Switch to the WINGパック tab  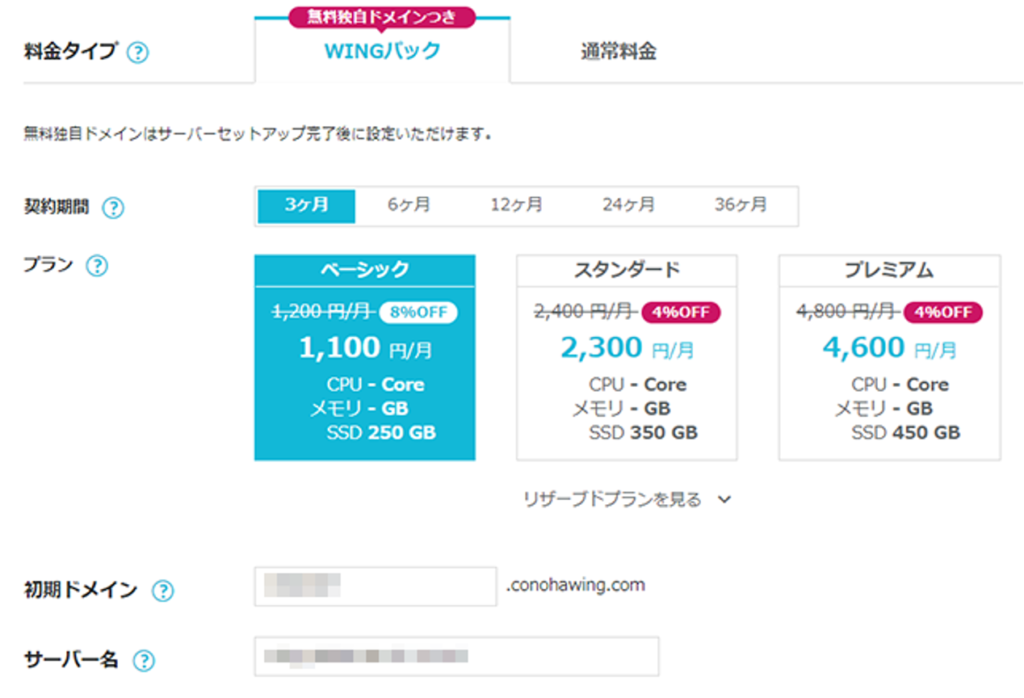382,52
